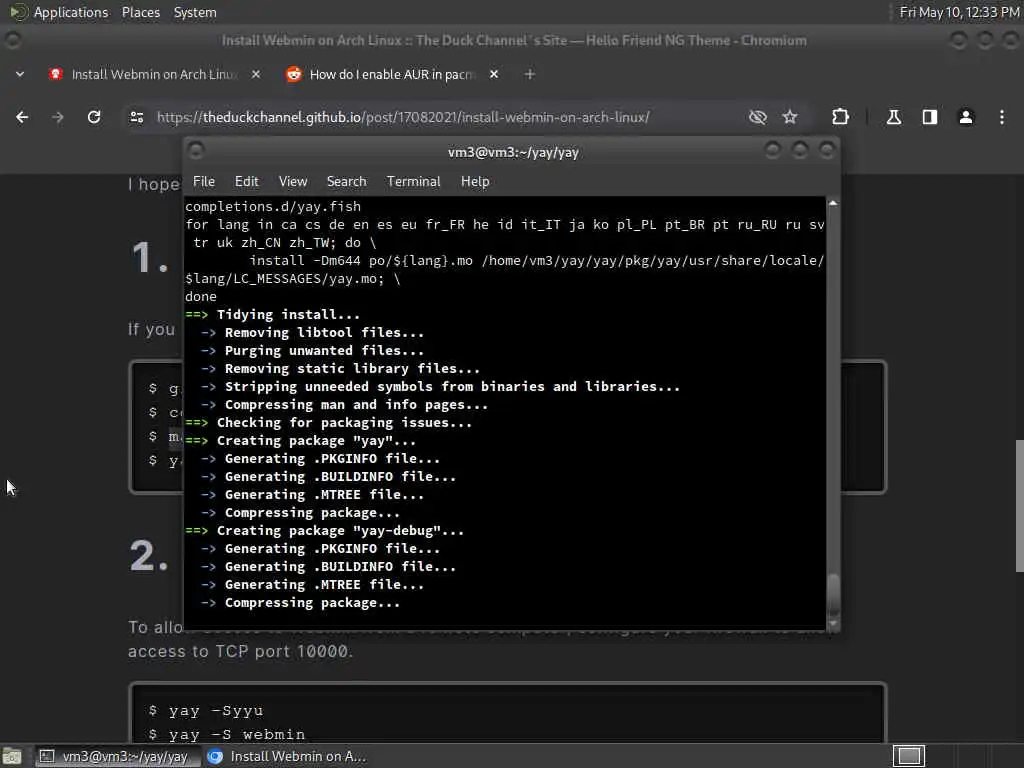Image resolution: width=1024 pixels, height=768 pixels.
Task: Open site information icon in address bar
Action: coord(137,117)
